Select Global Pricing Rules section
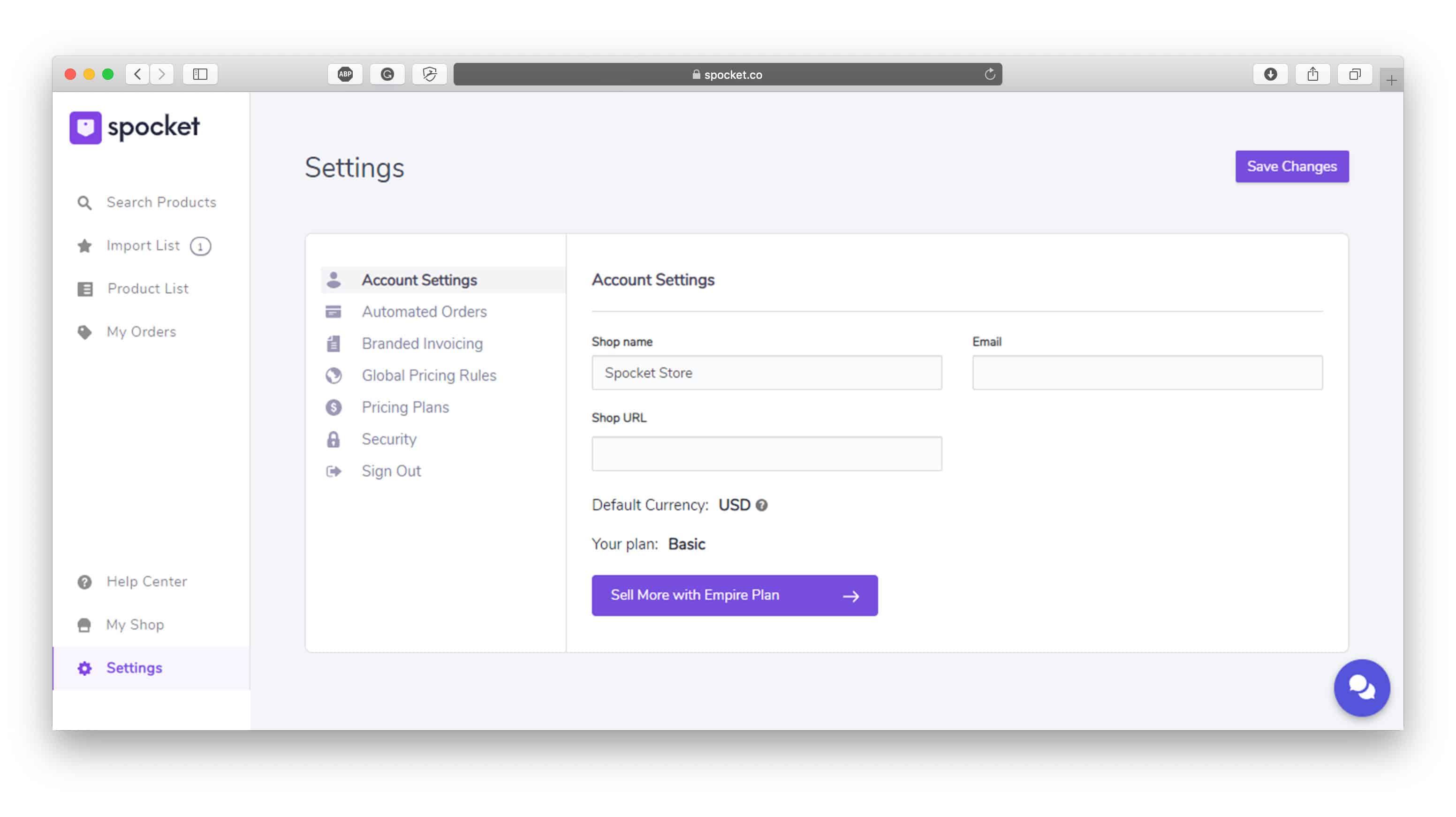 pos(429,375)
